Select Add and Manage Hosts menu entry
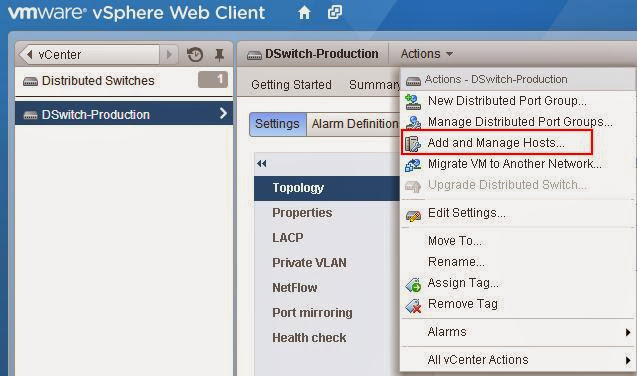 coord(496,143)
